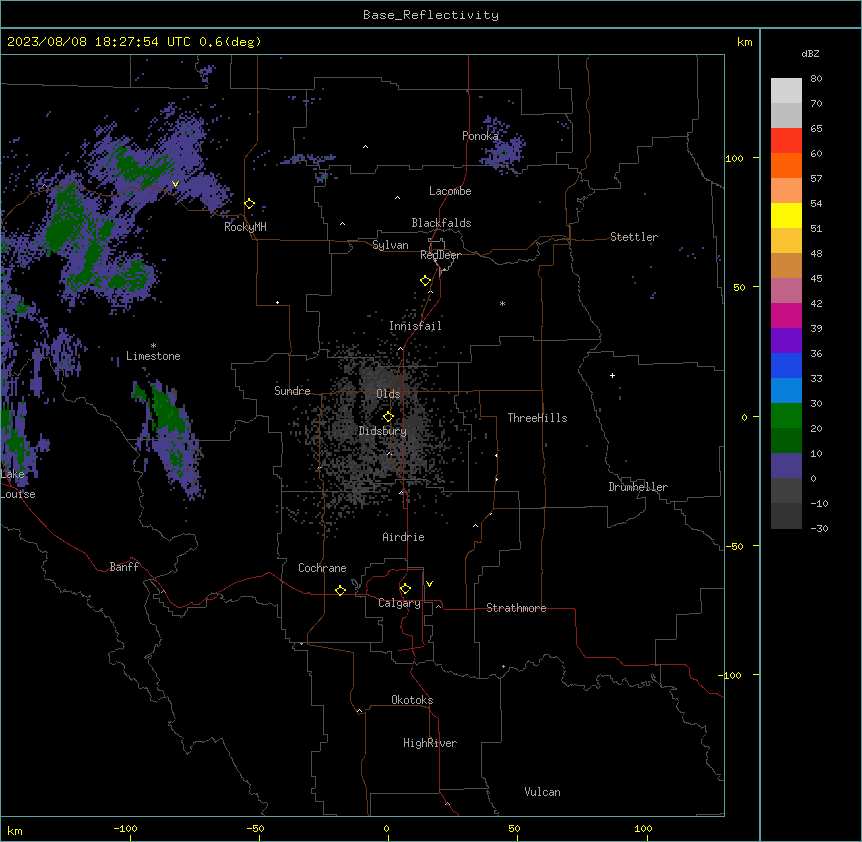Click the Airdrie city label
Screen dimensions: 862x842
point(403,537)
